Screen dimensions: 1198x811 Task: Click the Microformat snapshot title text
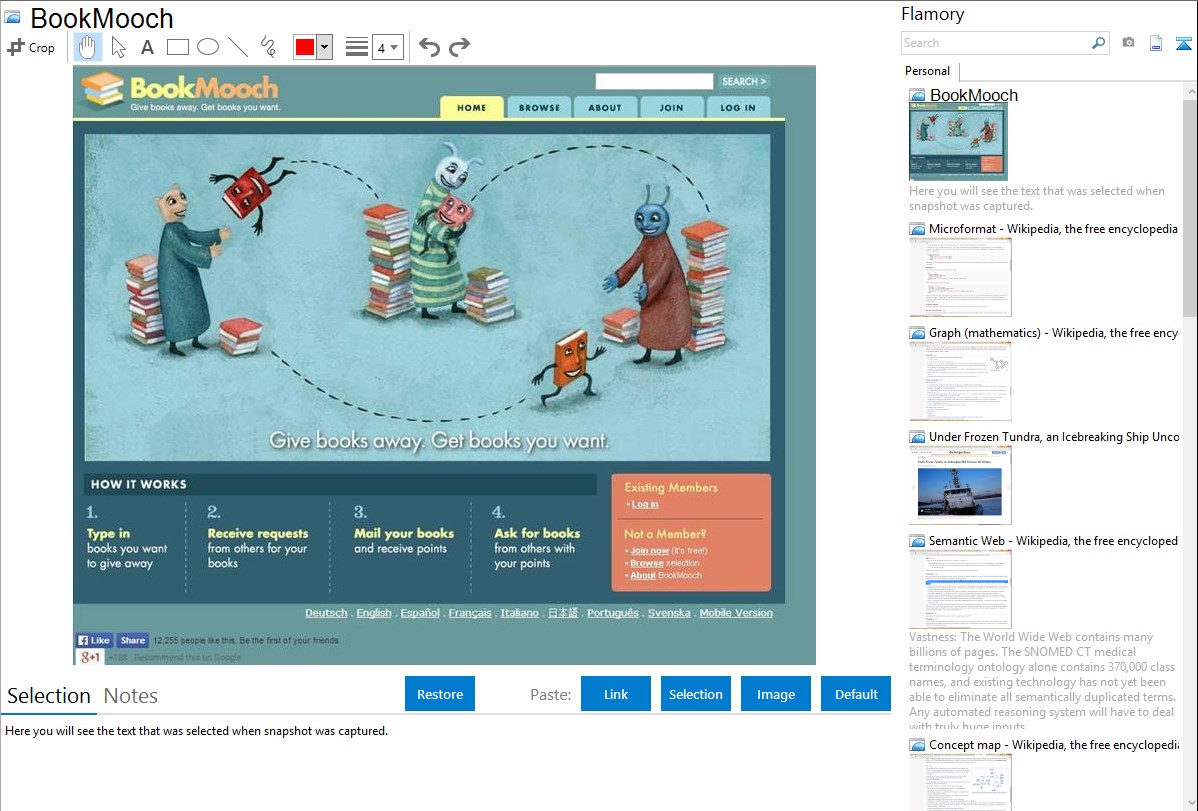pos(1053,229)
